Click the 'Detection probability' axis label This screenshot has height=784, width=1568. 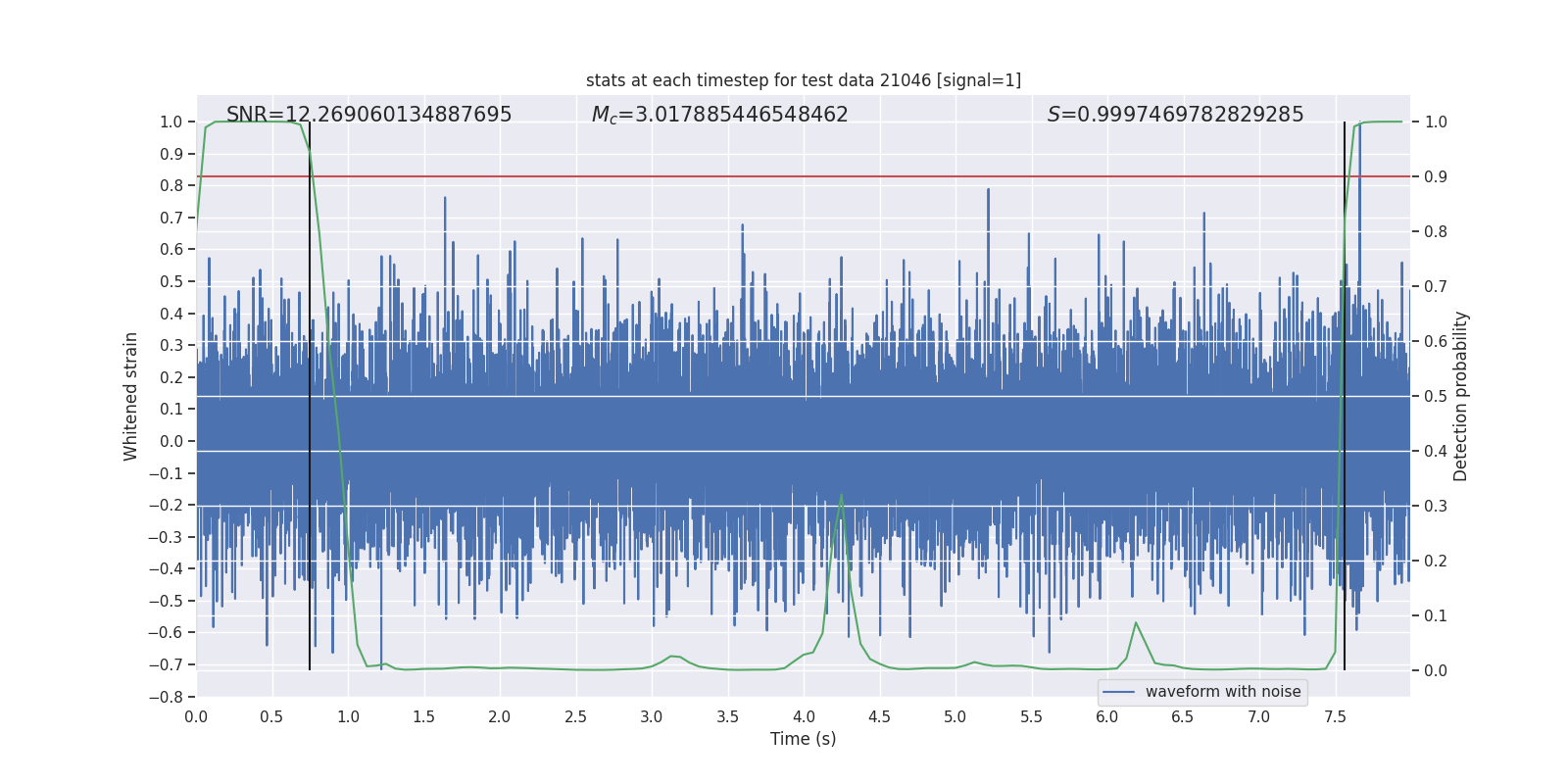pyautogui.click(x=1461, y=396)
